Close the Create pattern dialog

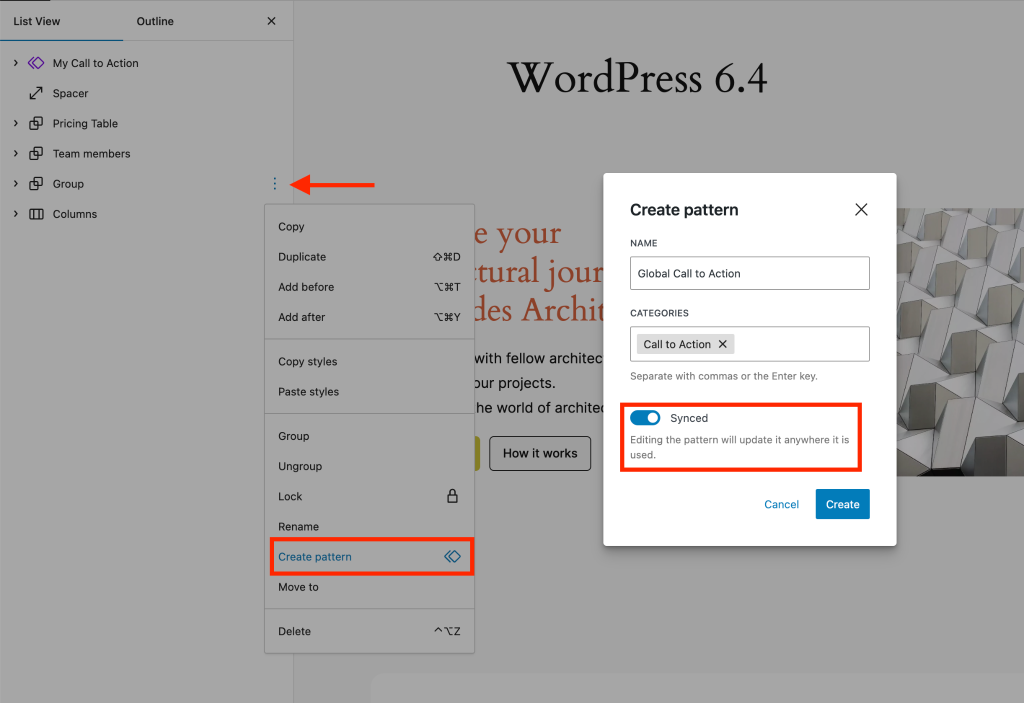(861, 209)
